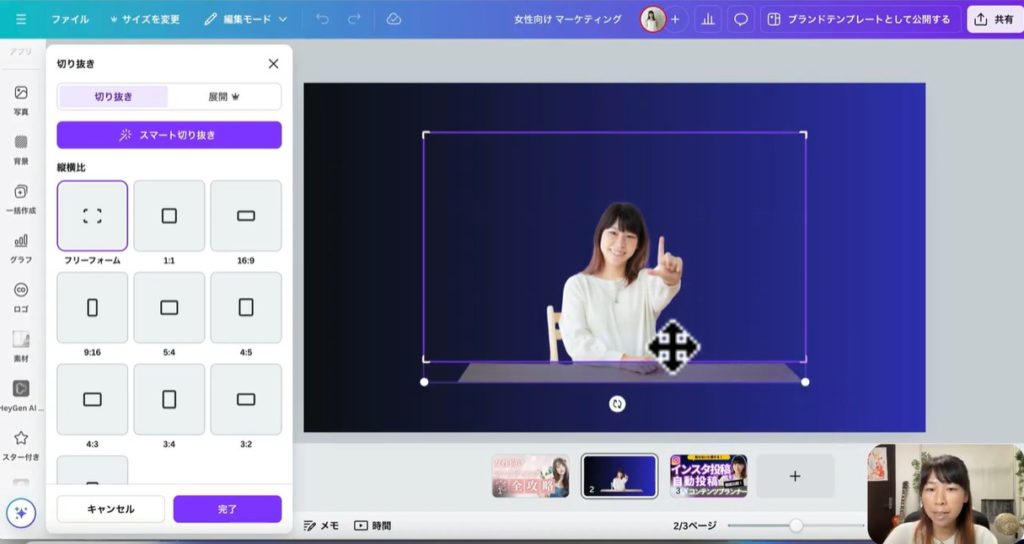Click the 完了 button to apply crop
Viewport: 1024px width, 544px height.
(227, 509)
